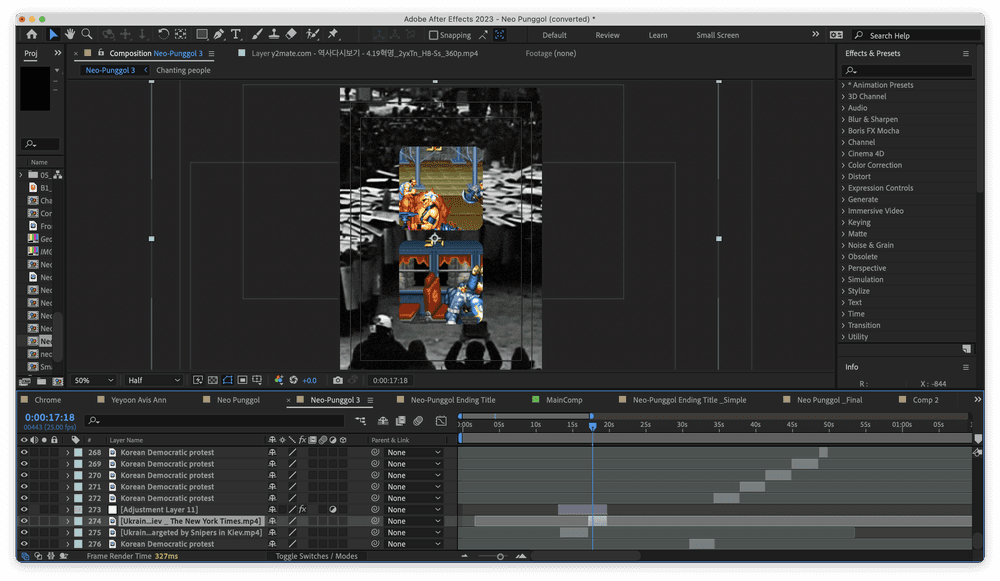
Task: Click the Search Help field
Action: coord(916,36)
